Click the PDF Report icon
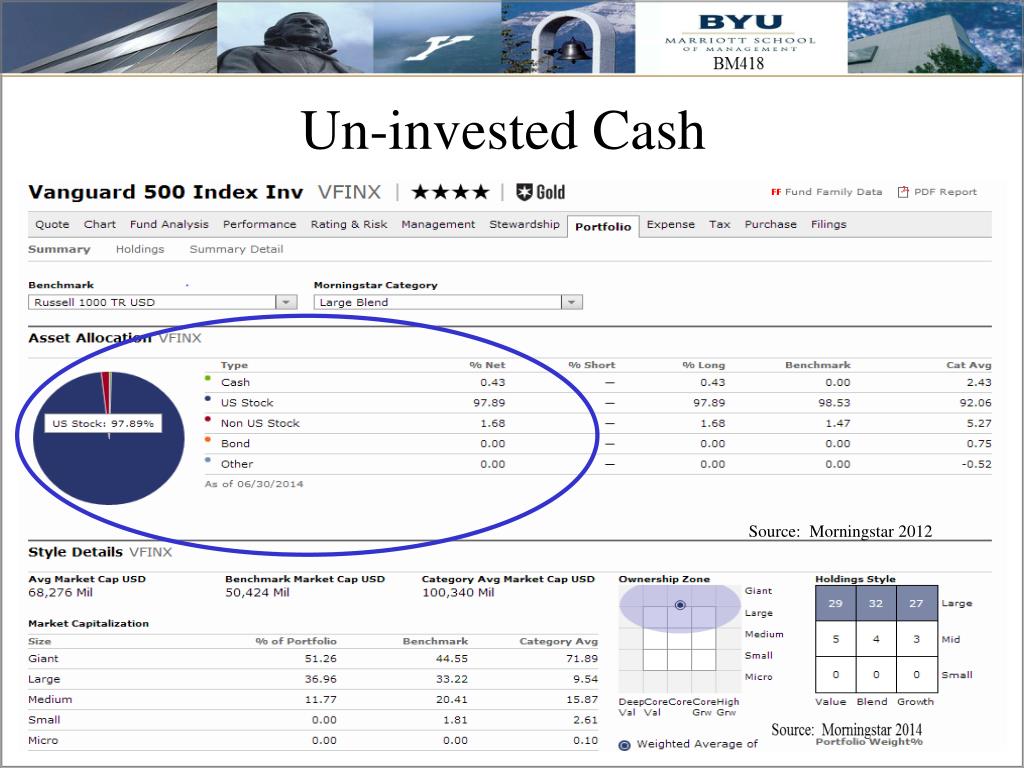The height and width of the screenshot is (768, 1024). pyautogui.click(x=903, y=192)
